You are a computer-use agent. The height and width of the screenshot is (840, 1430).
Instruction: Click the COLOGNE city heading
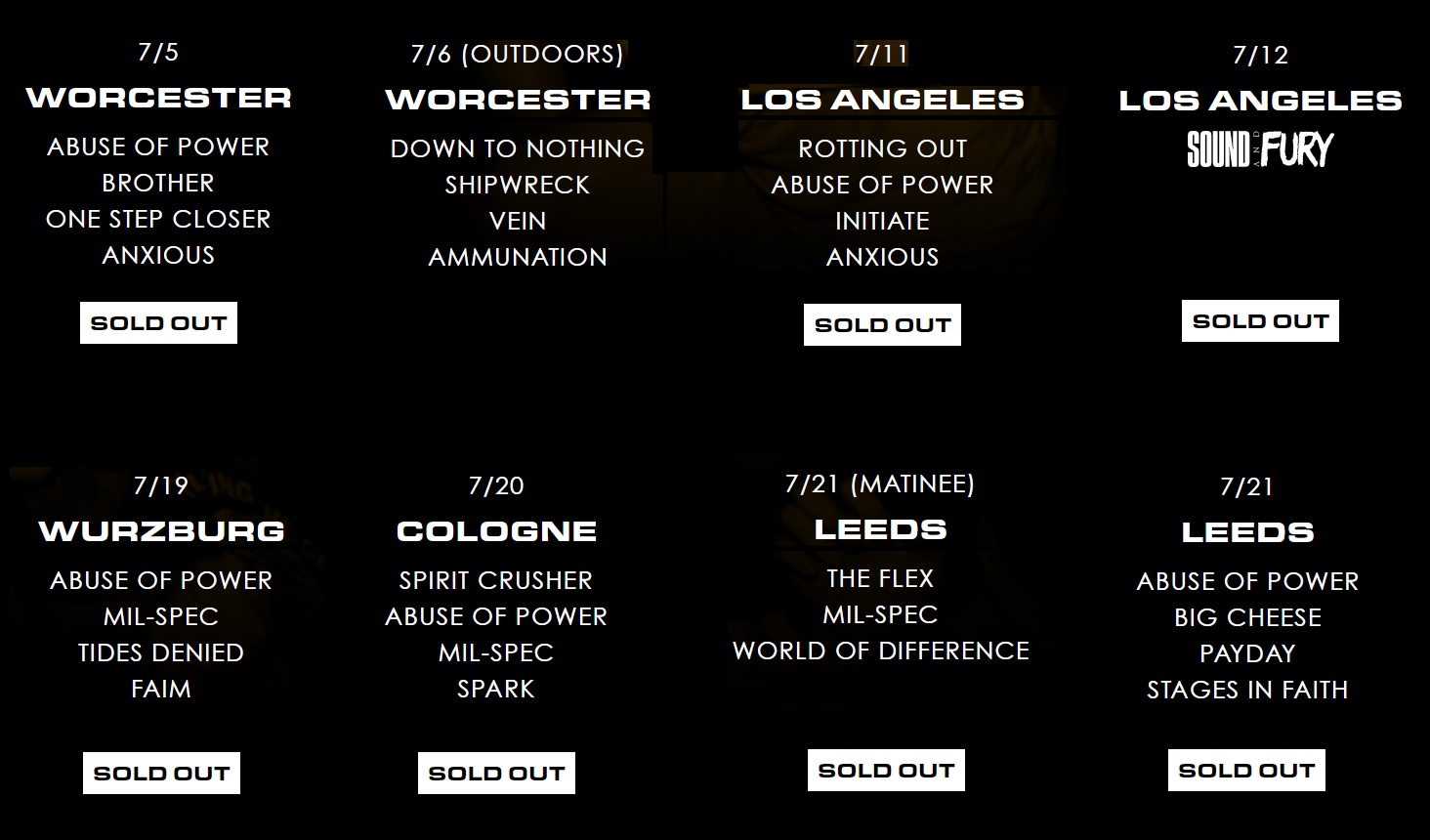[496, 531]
